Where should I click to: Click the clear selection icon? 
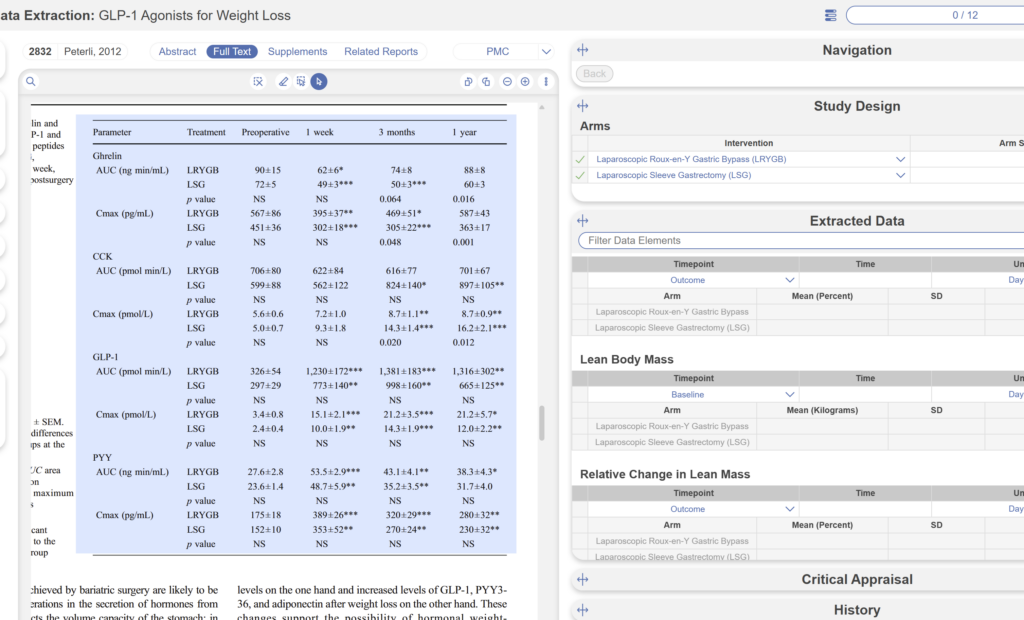coord(258,82)
